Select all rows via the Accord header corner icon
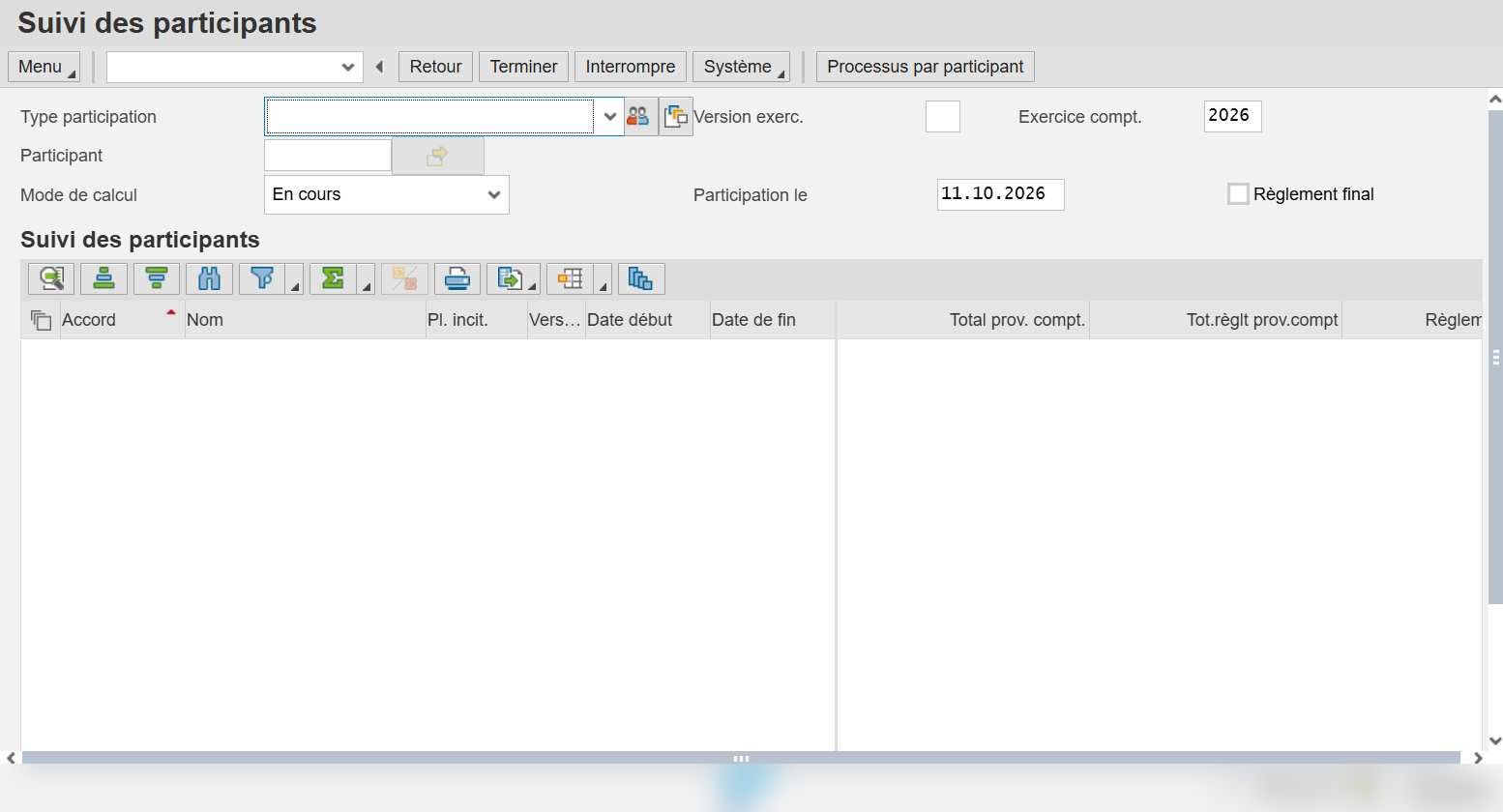 41,320
